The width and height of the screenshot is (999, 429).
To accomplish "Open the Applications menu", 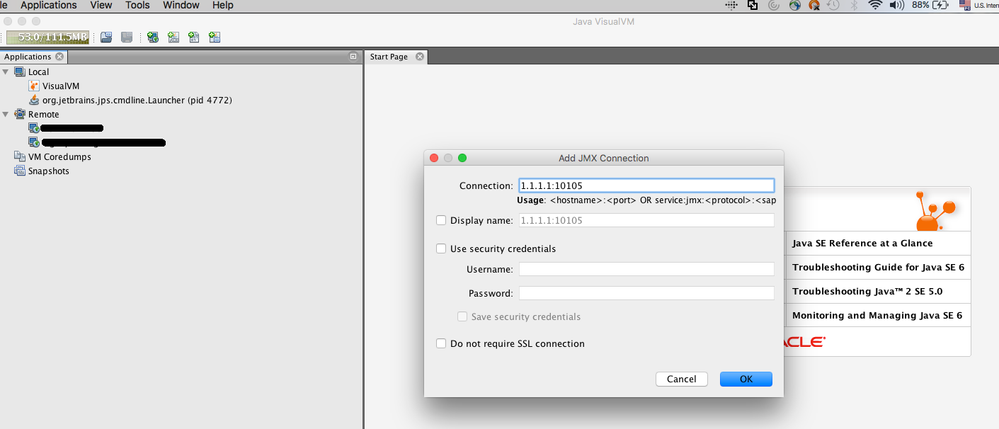I will [48, 5].
